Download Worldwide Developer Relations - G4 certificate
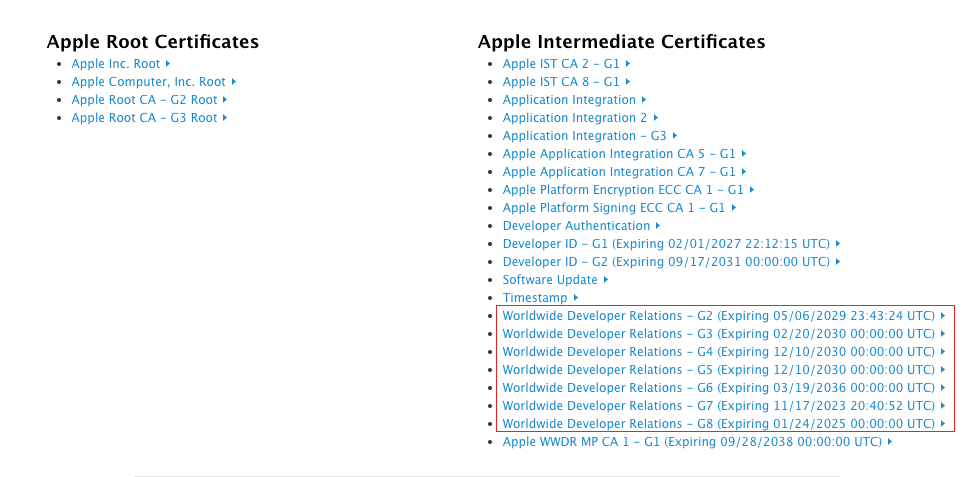The width and height of the screenshot is (976, 477). coord(724,352)
